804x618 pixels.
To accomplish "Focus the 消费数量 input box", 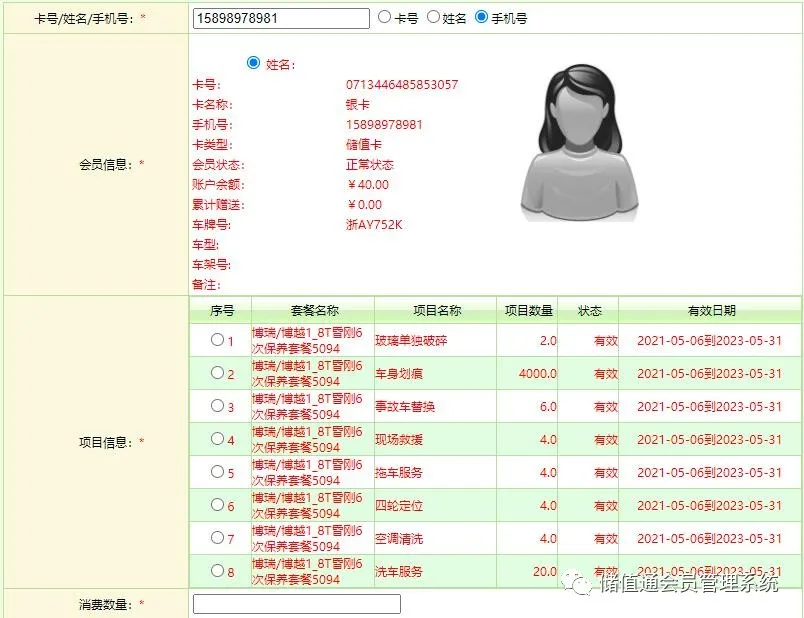I will point(296,604).
